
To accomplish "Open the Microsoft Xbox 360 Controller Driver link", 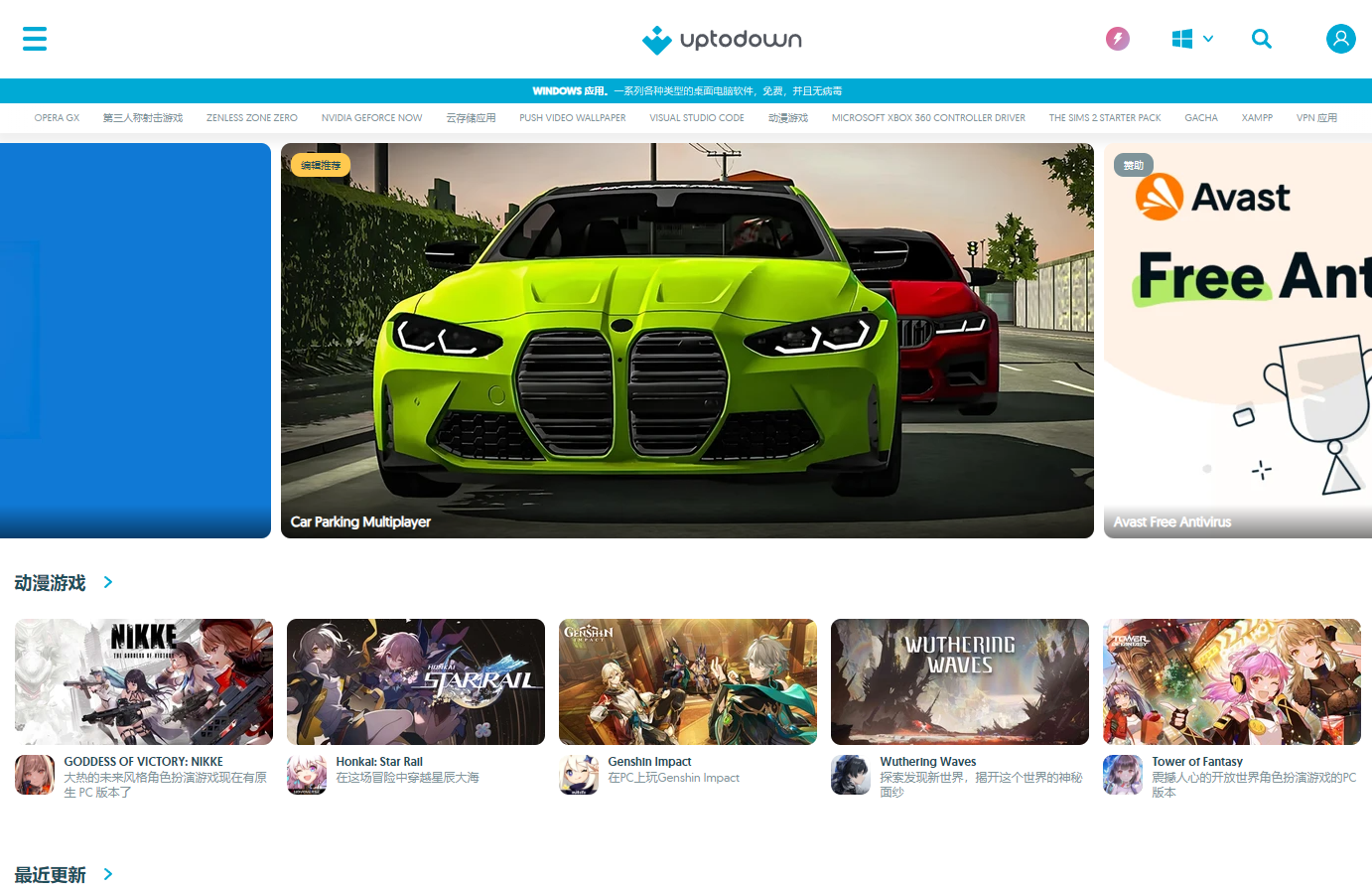I will point(928,118).
